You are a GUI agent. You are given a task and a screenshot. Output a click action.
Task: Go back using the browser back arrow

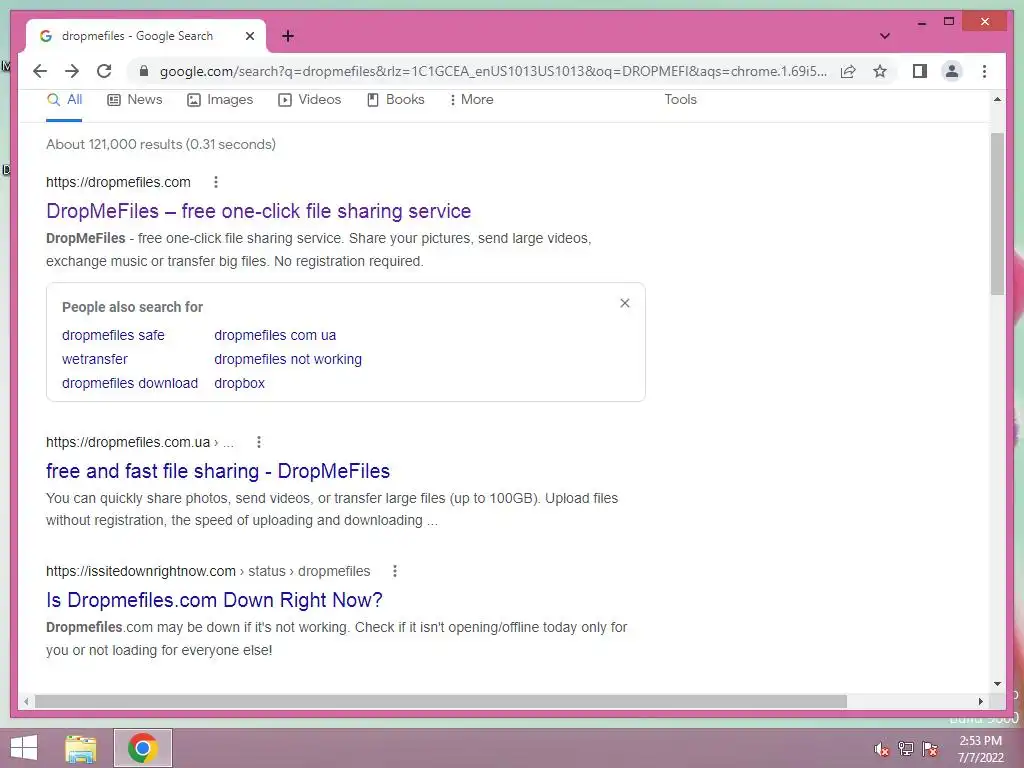coord(40,71)
